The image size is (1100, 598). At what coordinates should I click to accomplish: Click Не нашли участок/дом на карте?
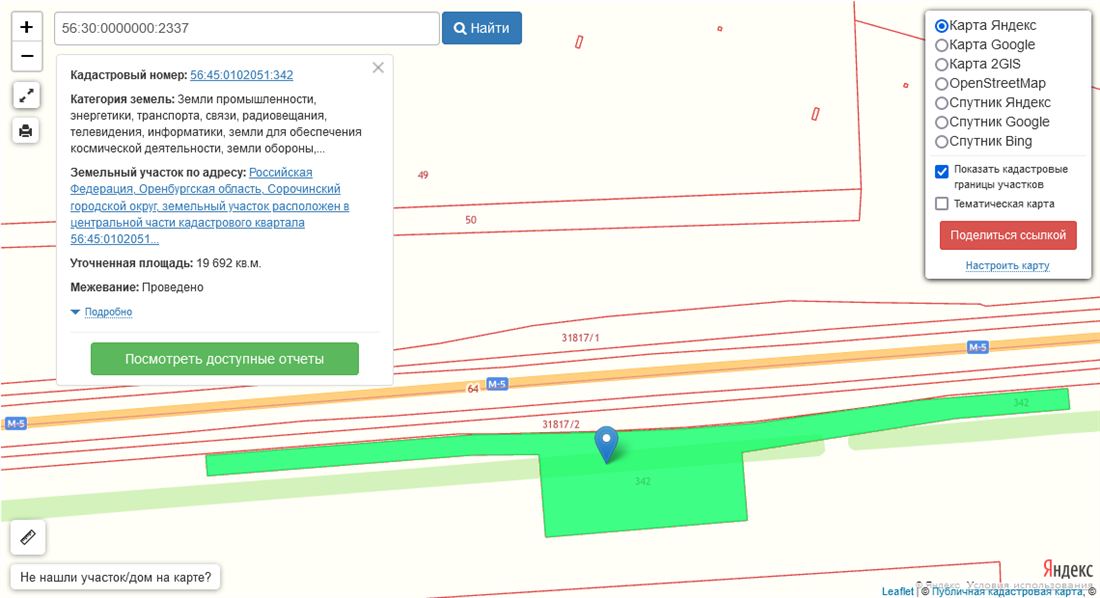[116, 577]
